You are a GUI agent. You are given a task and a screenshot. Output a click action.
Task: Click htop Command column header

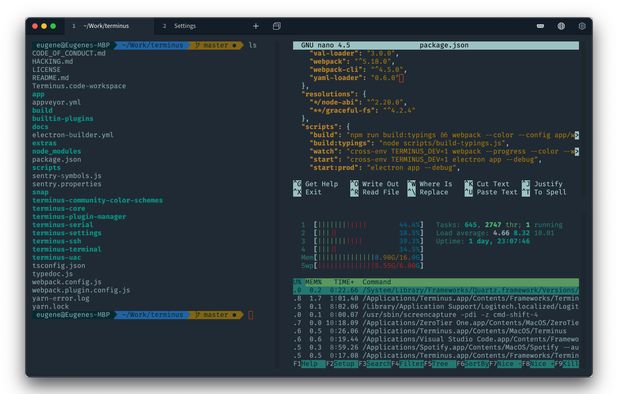point(377,282)
